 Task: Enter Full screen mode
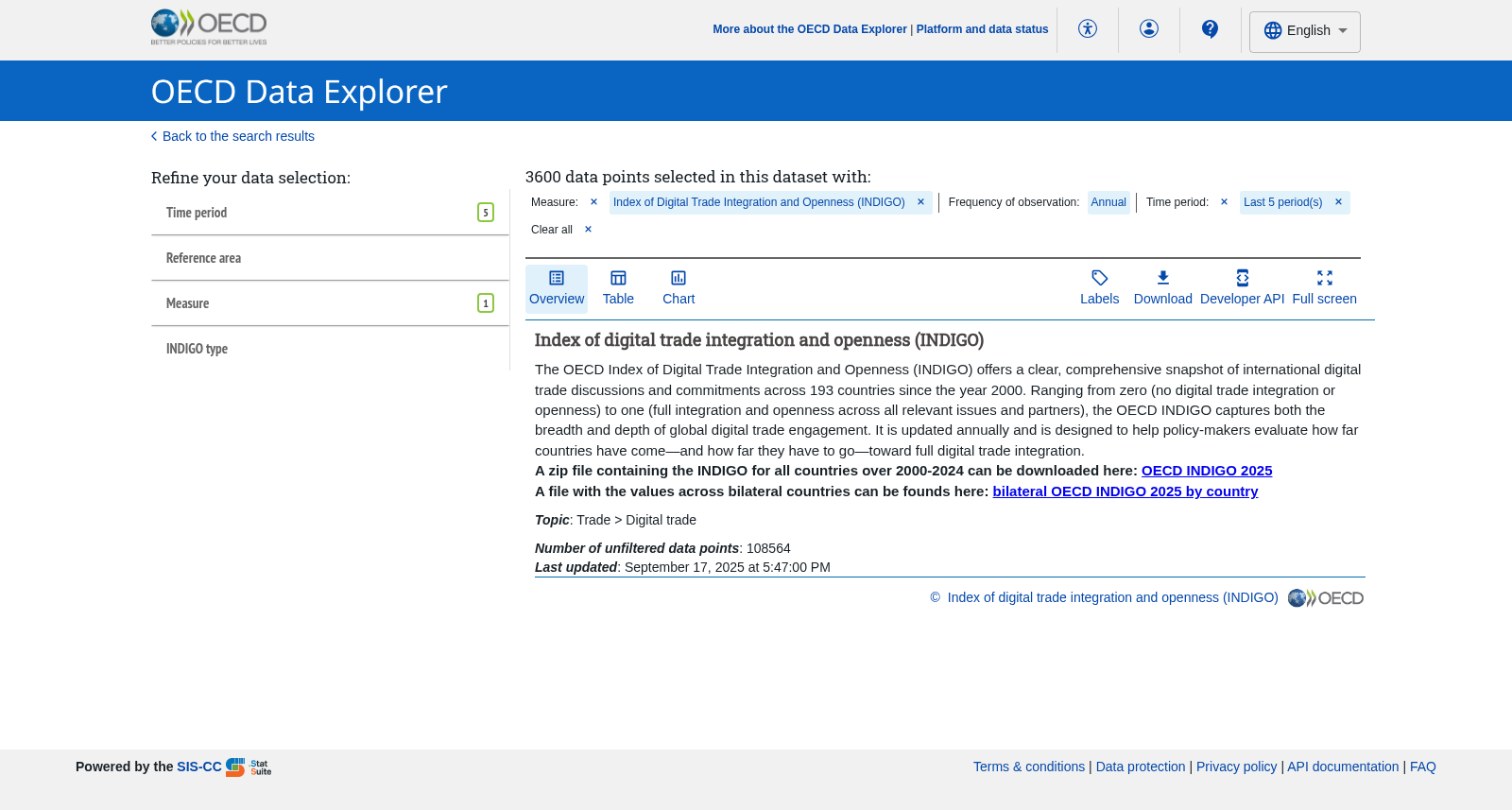click(1325, 288)
